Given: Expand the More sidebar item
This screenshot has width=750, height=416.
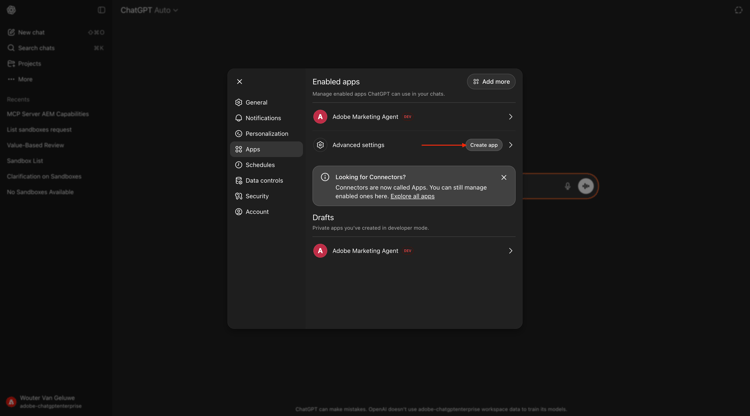Looking at the screenshot, I should (x=55, y=79).
